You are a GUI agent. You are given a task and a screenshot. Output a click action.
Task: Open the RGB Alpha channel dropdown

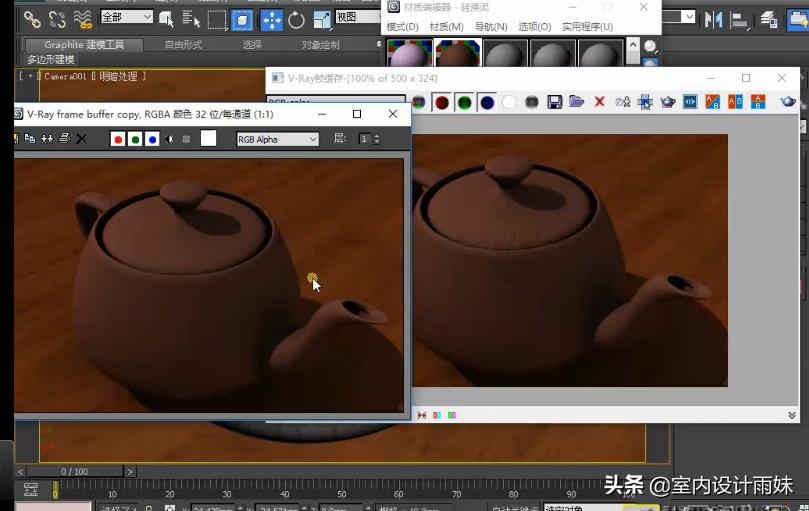click(277, 139)
